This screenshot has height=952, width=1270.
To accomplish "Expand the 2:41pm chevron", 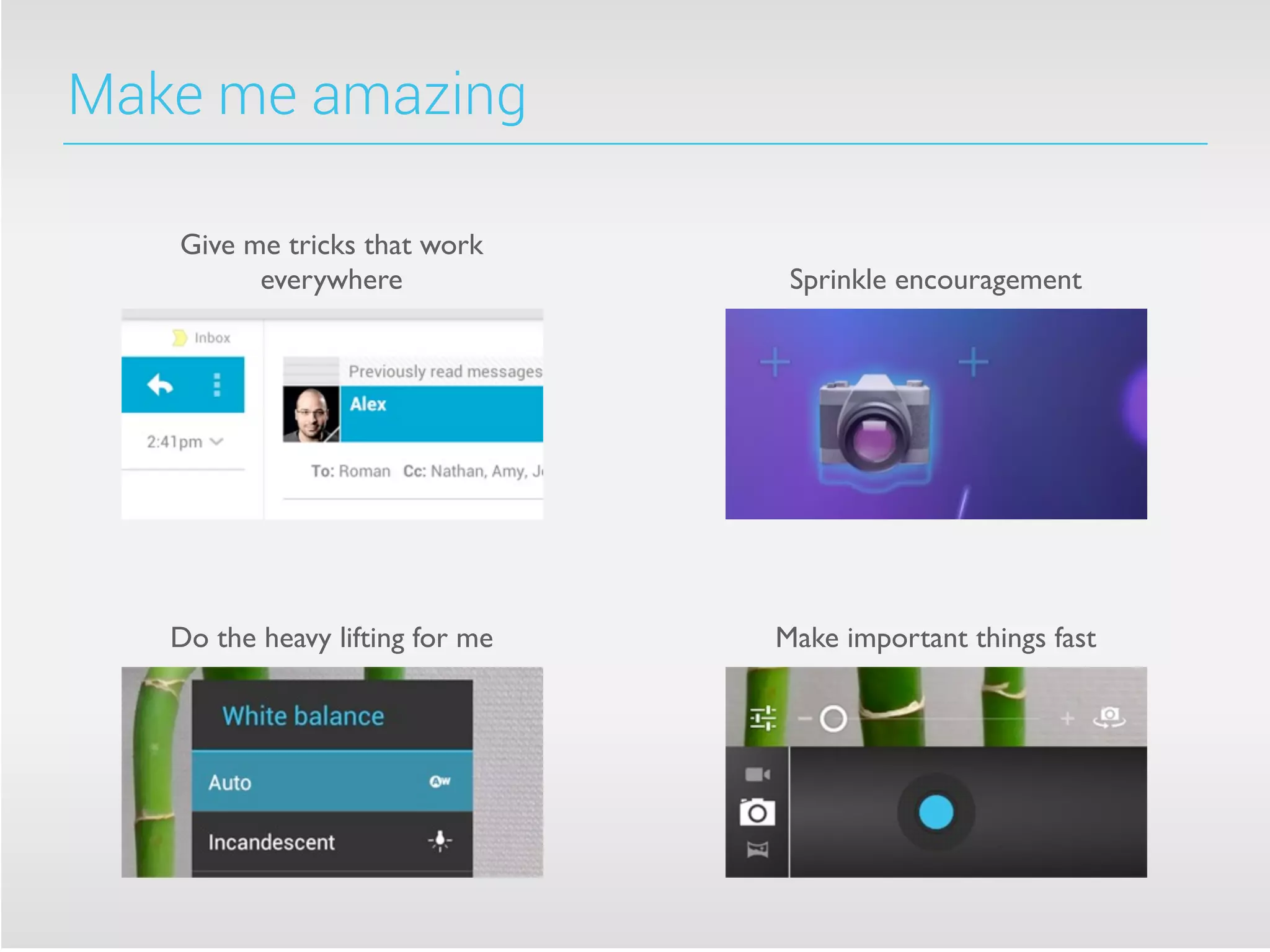I will coord(216,442).
